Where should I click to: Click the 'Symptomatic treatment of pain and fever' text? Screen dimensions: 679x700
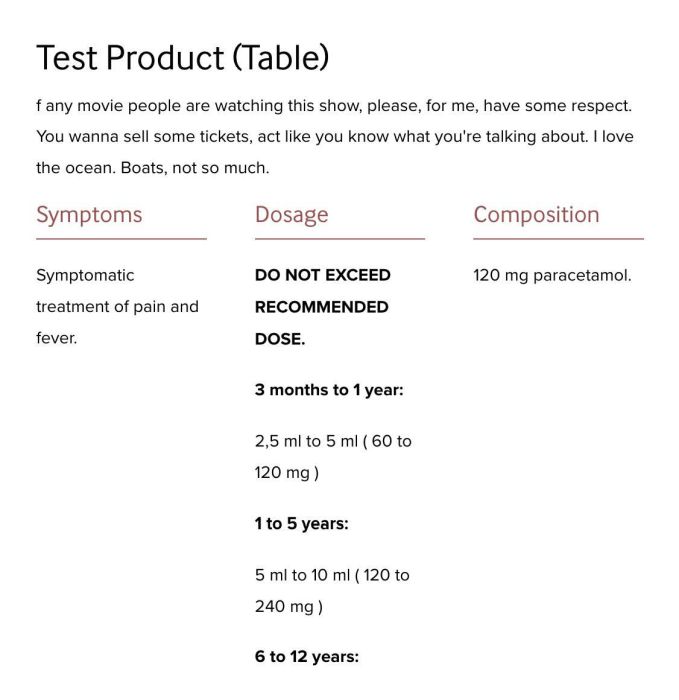click(117, 307)
